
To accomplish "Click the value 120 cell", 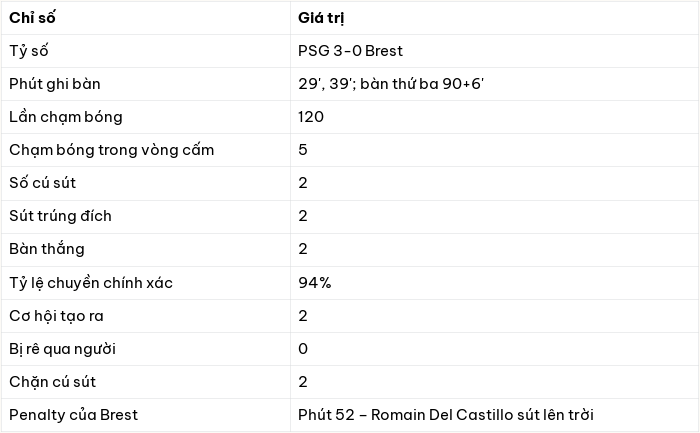I will 494,117.
